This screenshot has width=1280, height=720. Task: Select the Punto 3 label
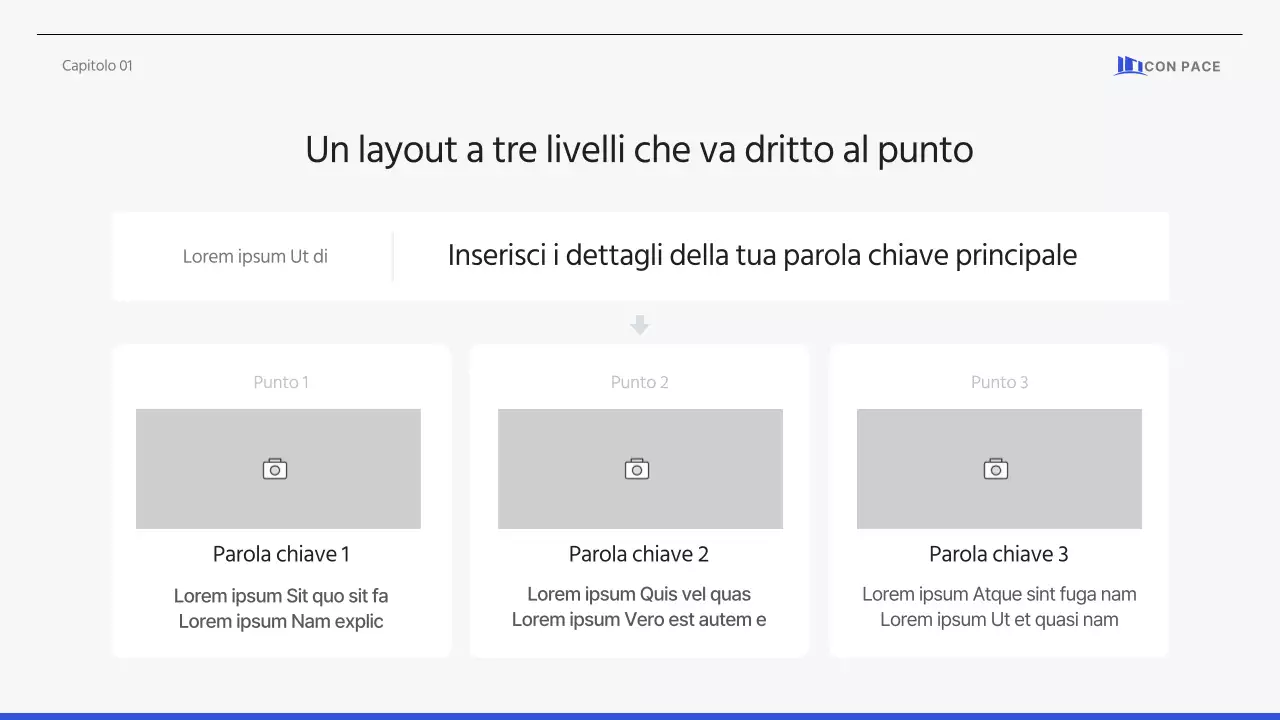pyautogui.click(x=998, y=382)
